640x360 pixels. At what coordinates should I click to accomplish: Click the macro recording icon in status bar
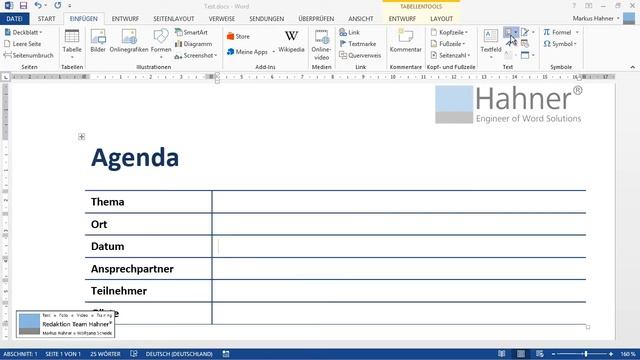(226, 354)
